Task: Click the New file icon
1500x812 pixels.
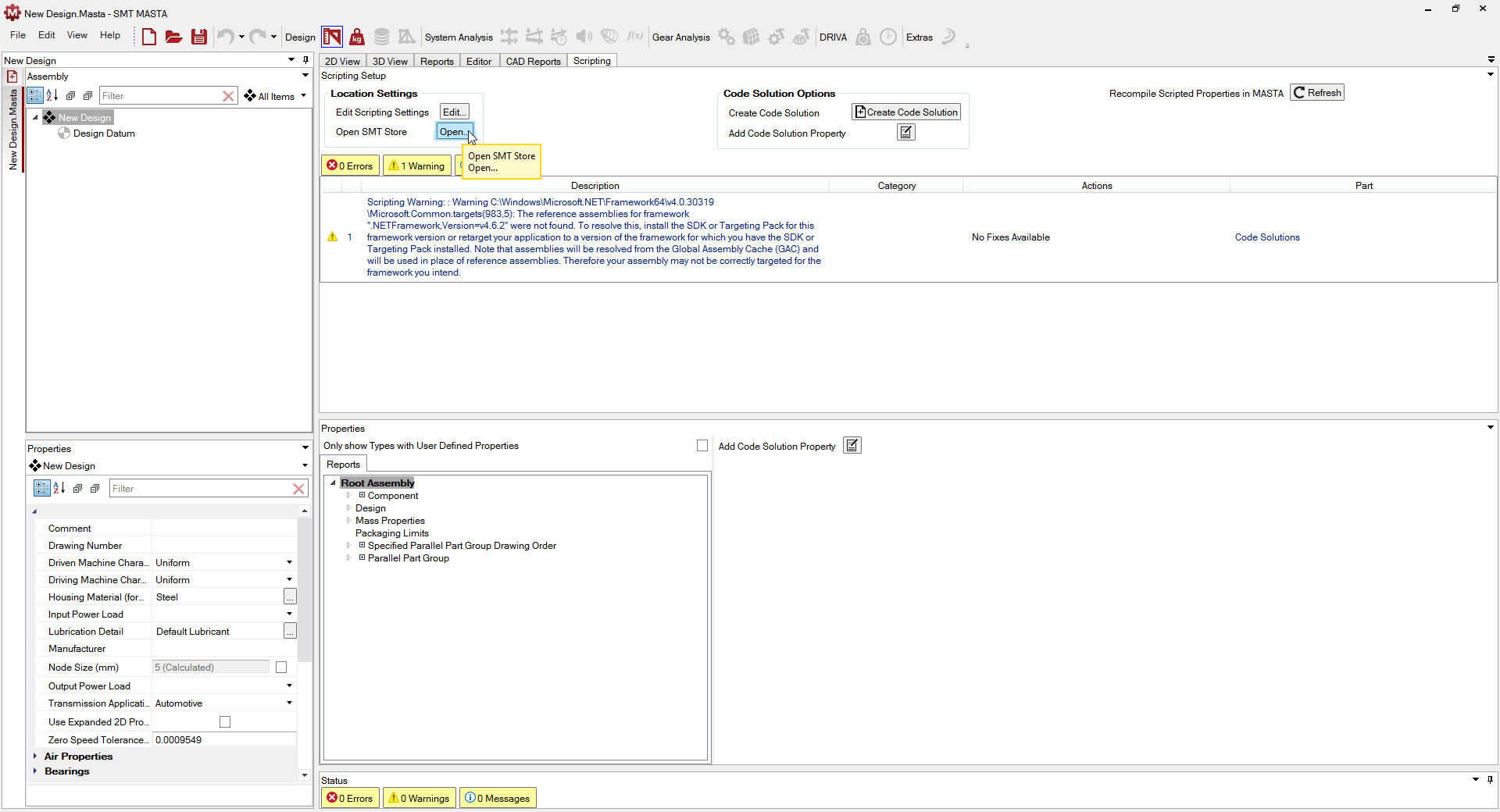Action: (x=149, y=37)
